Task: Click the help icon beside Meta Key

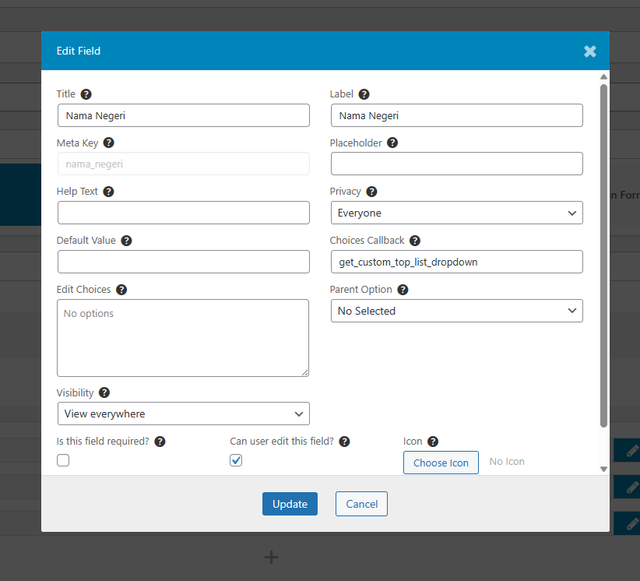Action: point(109,143)
